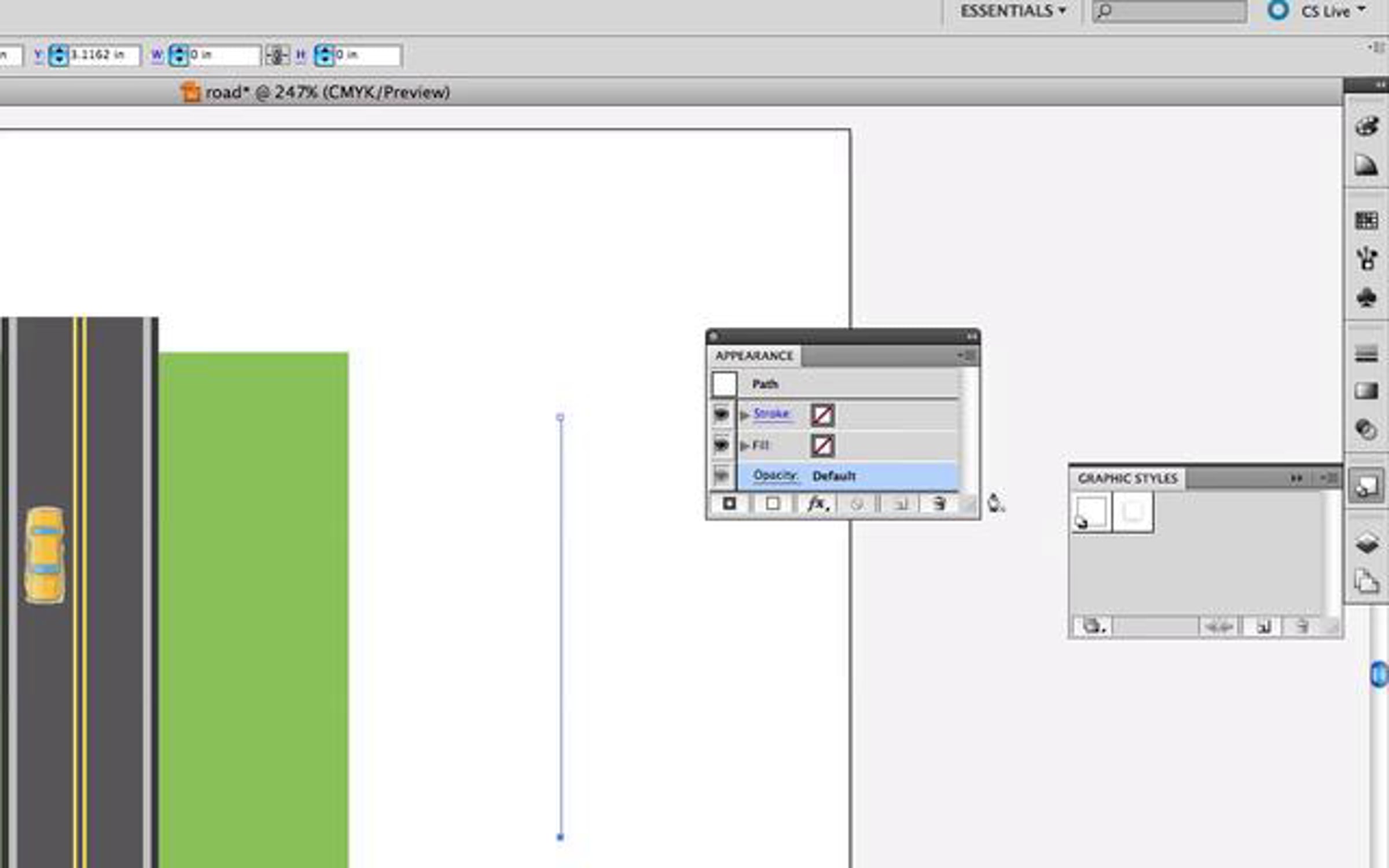This screenshot has height=868, width=1389.
Task: Open the Stroke panel icon in dock
Action: [1366, 354]
